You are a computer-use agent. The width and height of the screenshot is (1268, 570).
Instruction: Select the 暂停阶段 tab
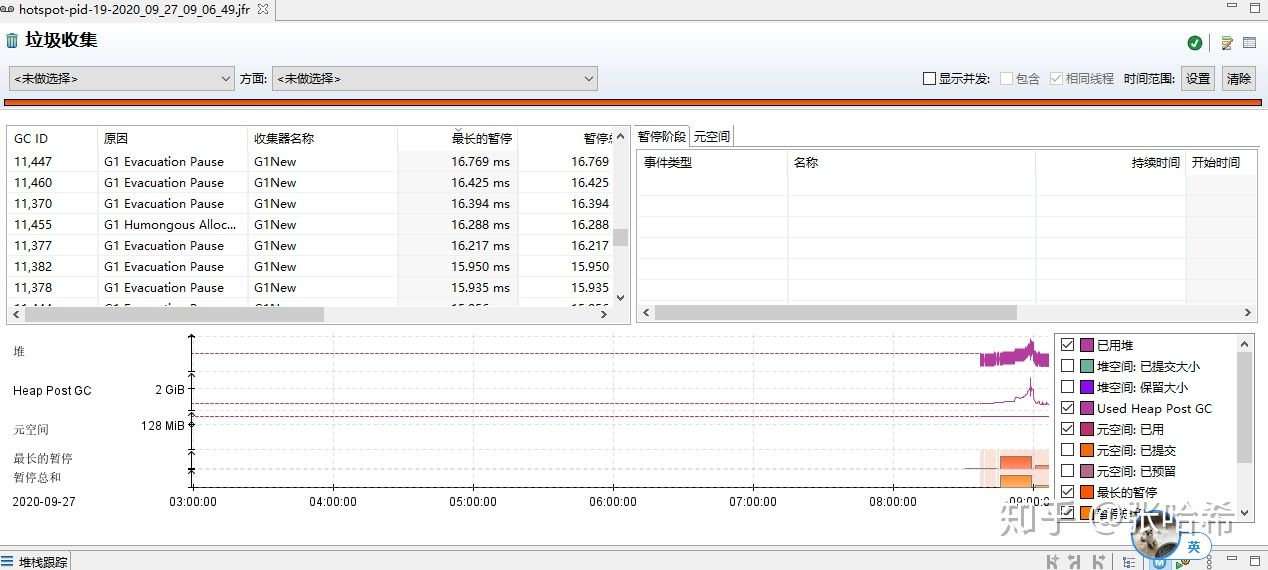pos(662,137)
